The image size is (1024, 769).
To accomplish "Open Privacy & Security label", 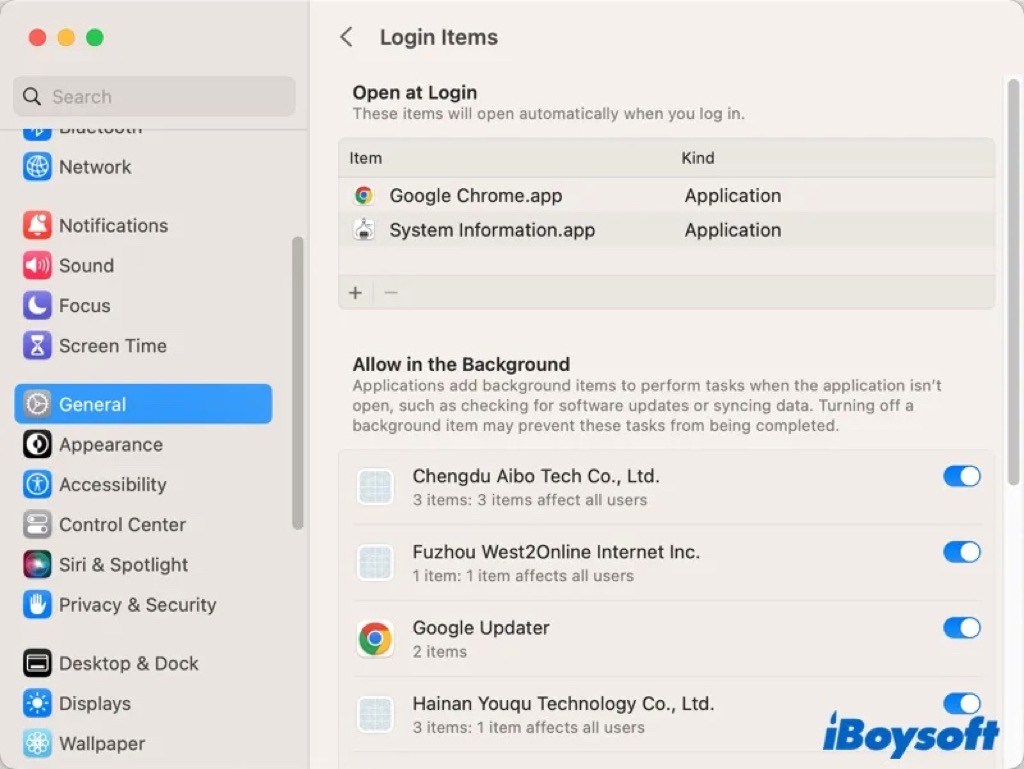I will (137, 605).
